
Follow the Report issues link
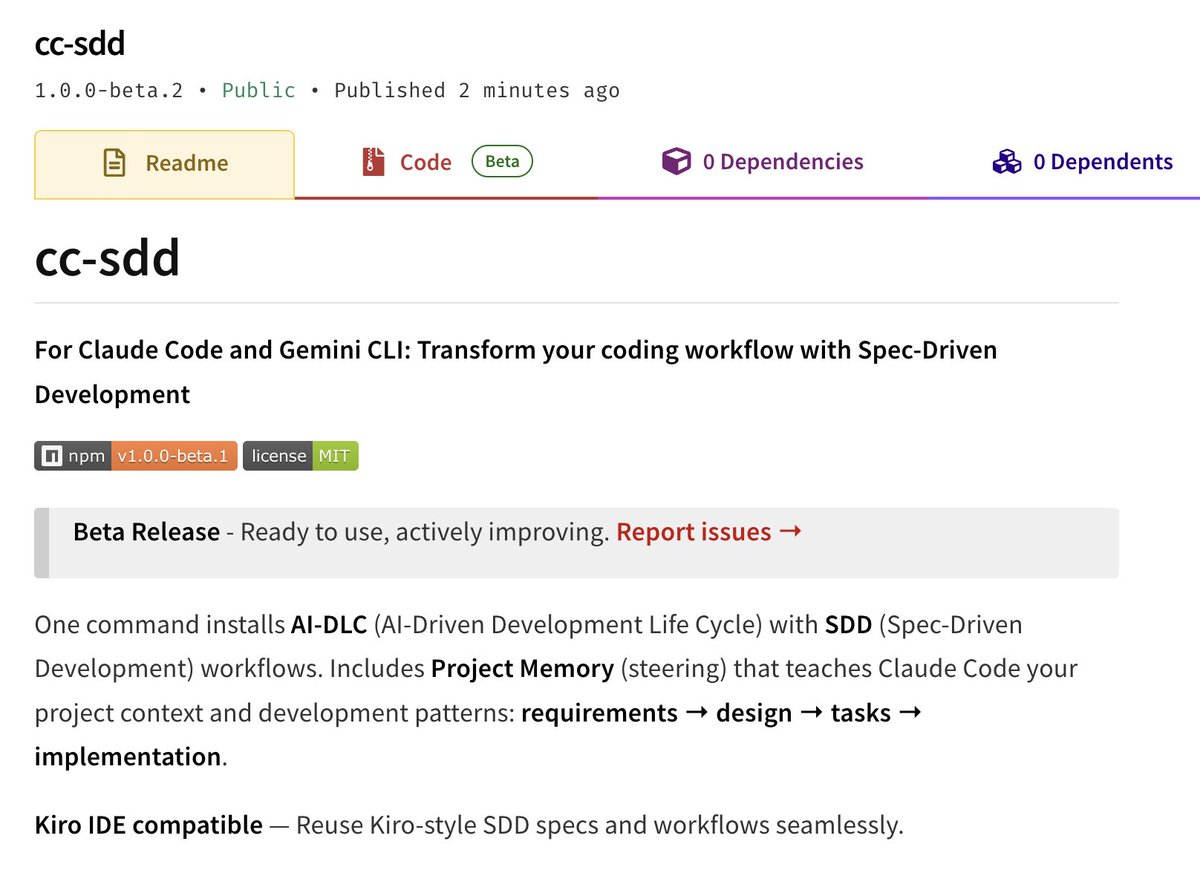(694, 532)
